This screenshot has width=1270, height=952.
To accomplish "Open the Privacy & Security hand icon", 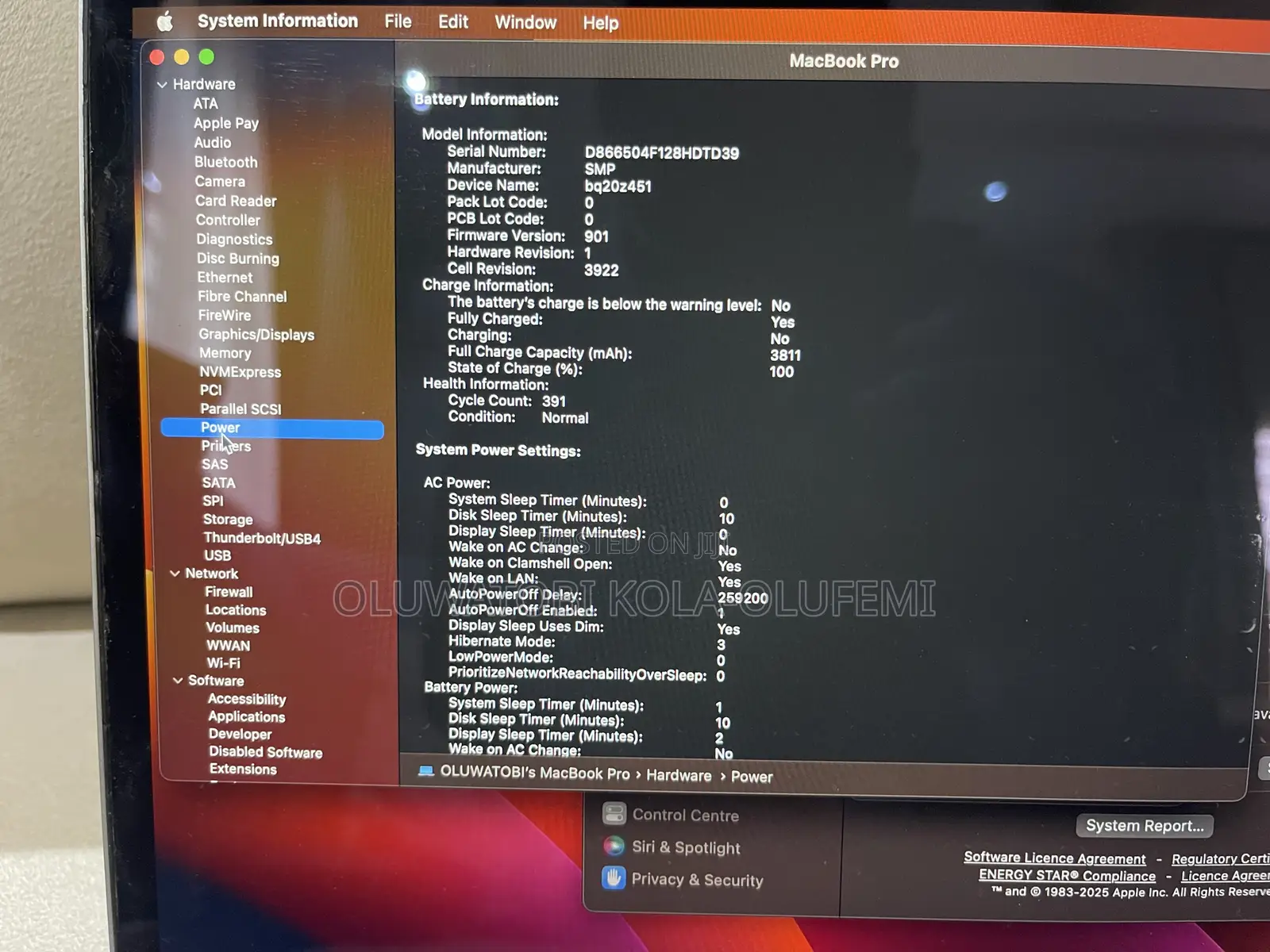I will (x=614, y=877).
